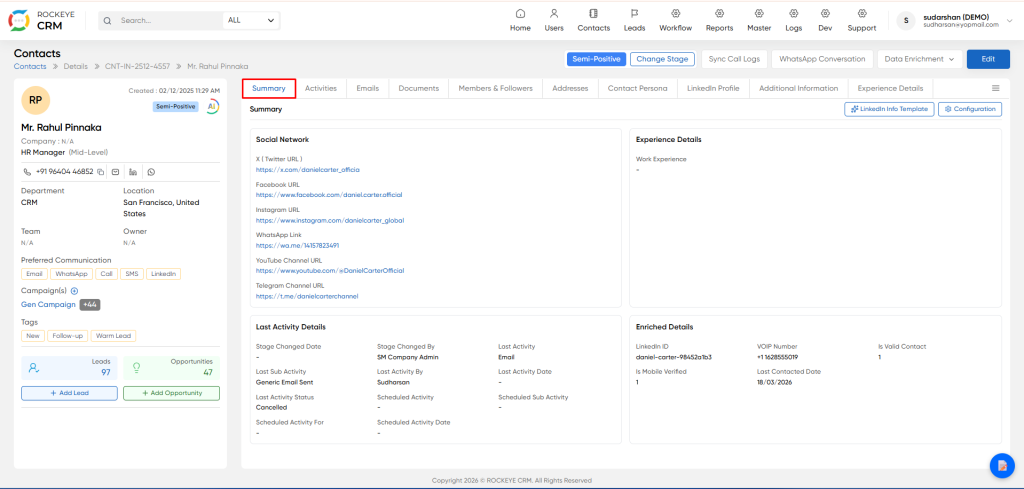
Task: Open the Dev navigation icon
Action: pos(825,13)
